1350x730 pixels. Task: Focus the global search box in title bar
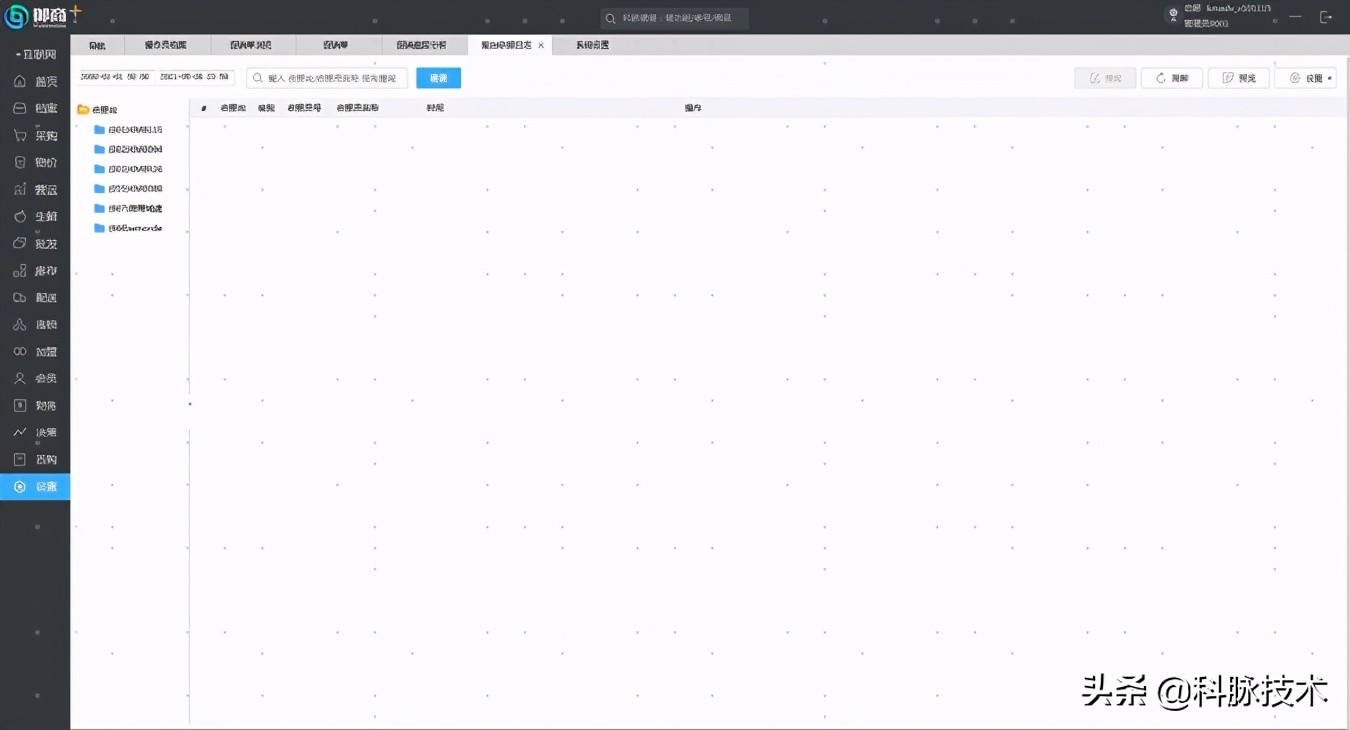(x=674, y=18)
